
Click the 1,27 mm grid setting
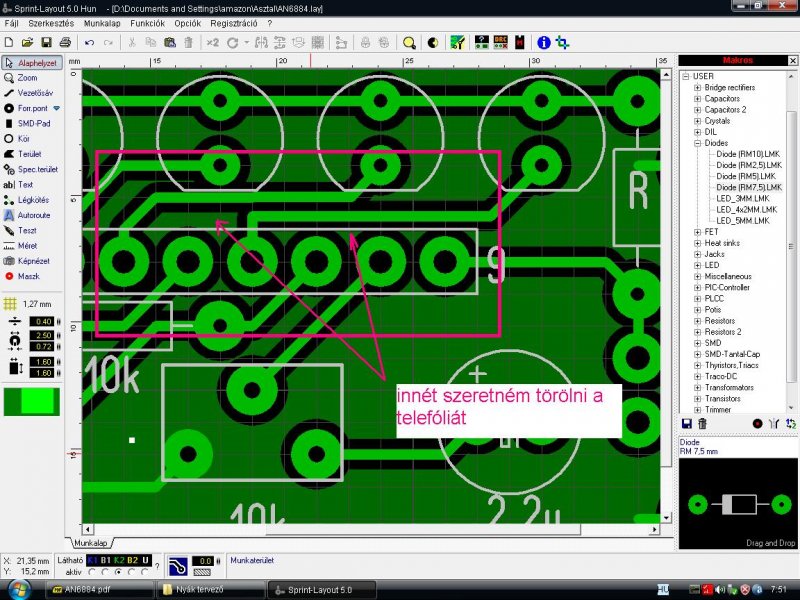28,304
